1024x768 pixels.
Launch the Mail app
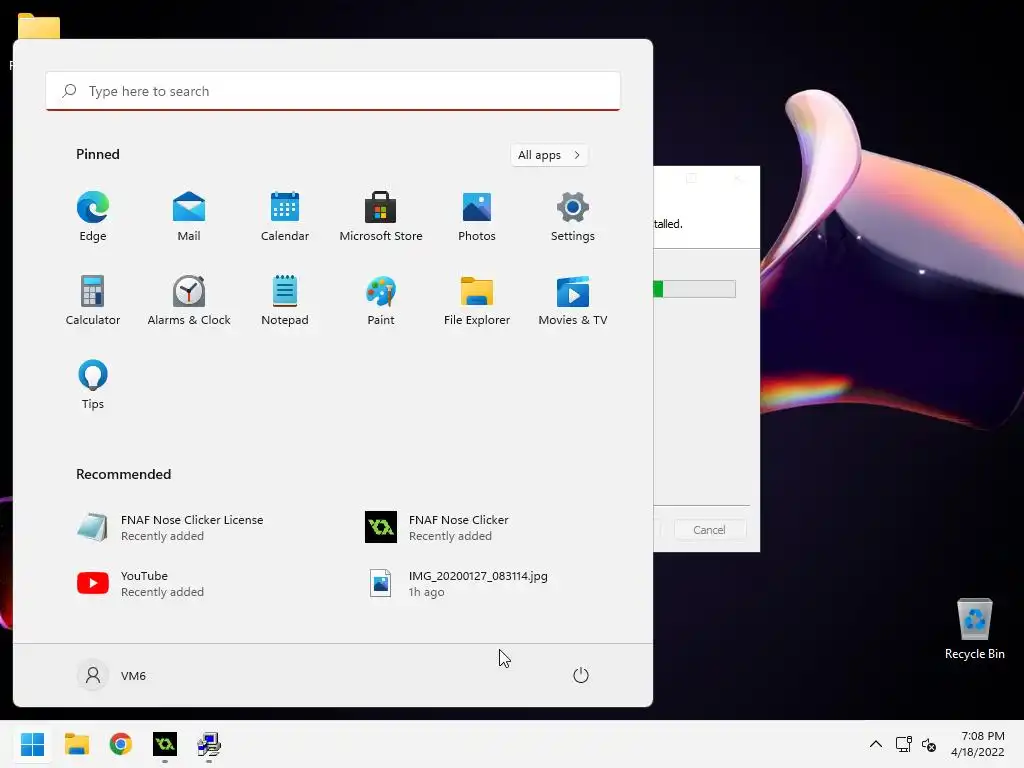[x=189, y=216]
